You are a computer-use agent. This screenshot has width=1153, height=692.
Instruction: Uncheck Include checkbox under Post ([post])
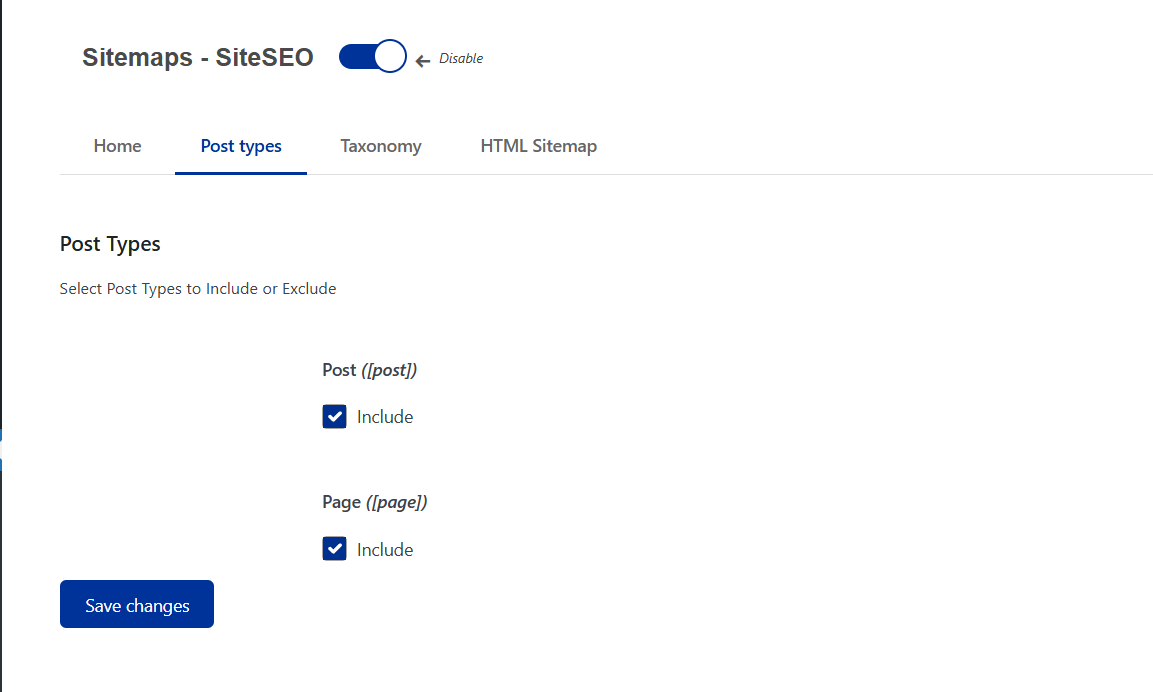point(335,416)
